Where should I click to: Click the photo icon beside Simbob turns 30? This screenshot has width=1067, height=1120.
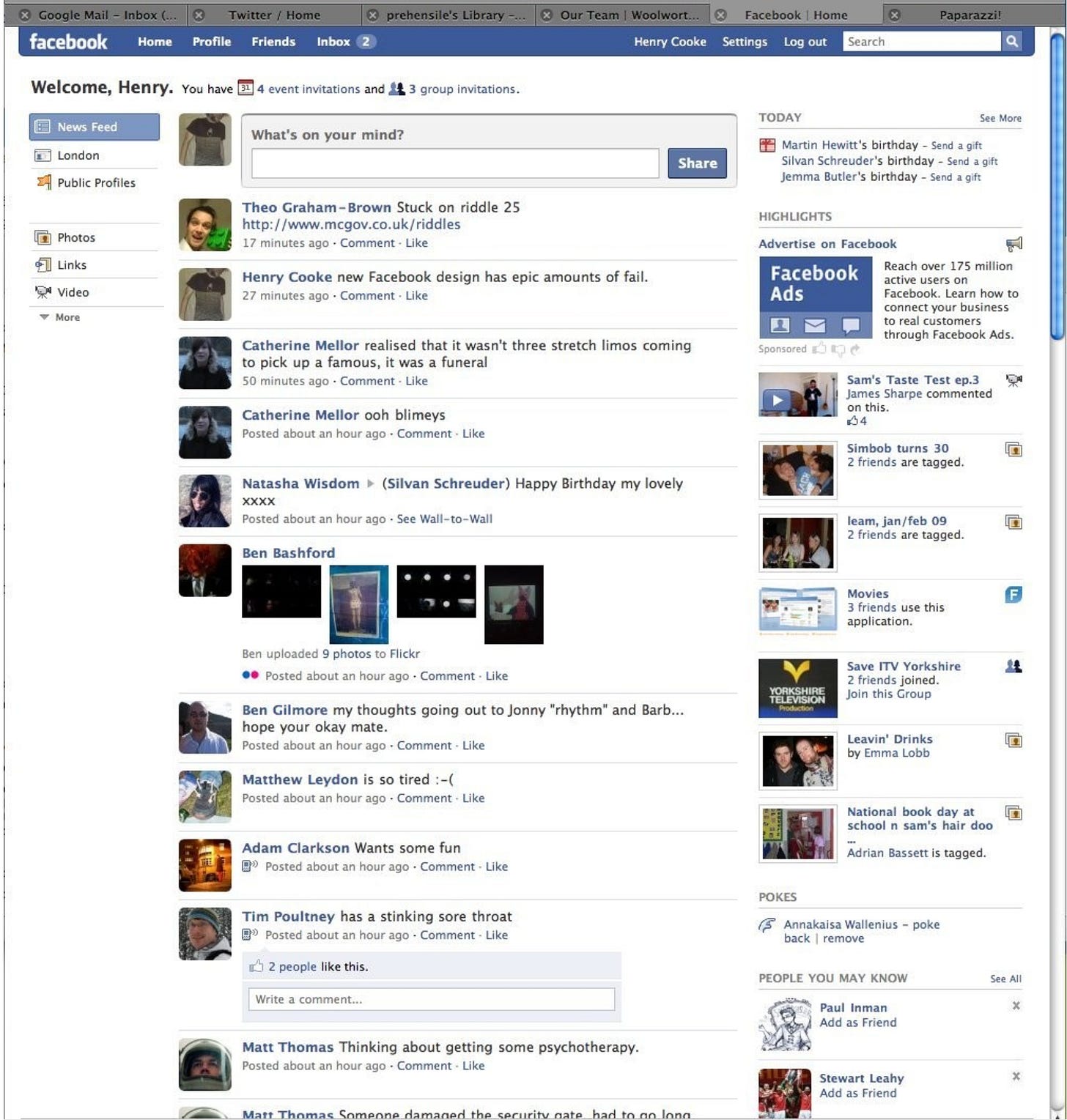pyautogui.click(x=1014, y=449)
